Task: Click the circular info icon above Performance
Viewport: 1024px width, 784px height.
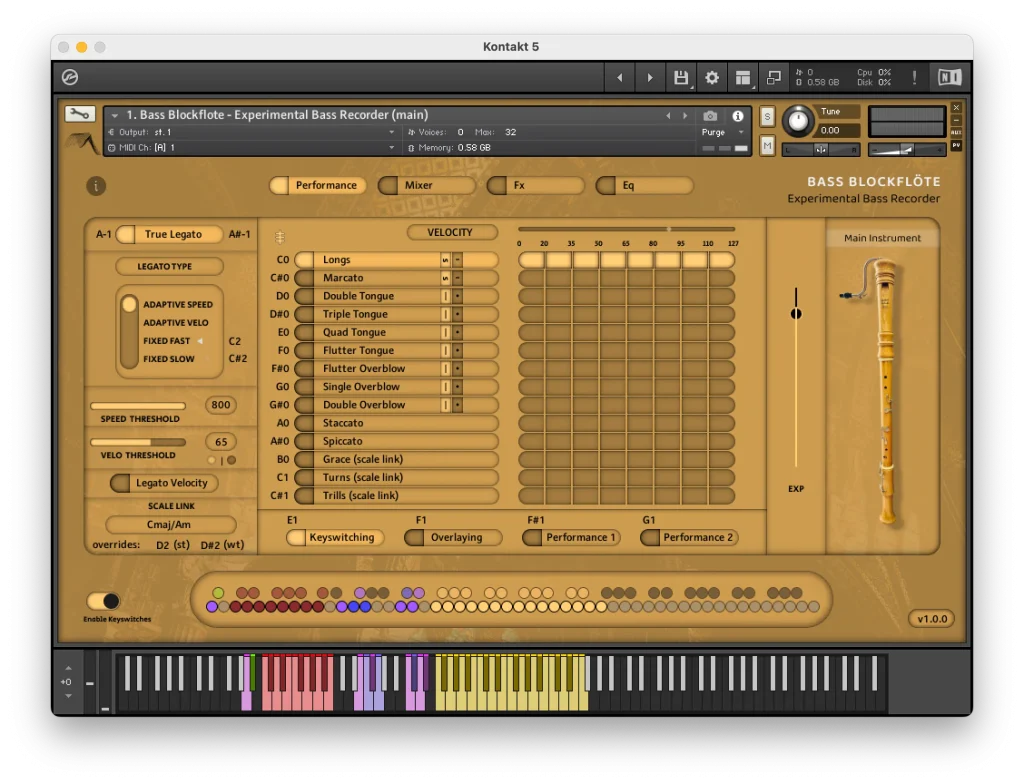Action: click(x=96, y=186)
